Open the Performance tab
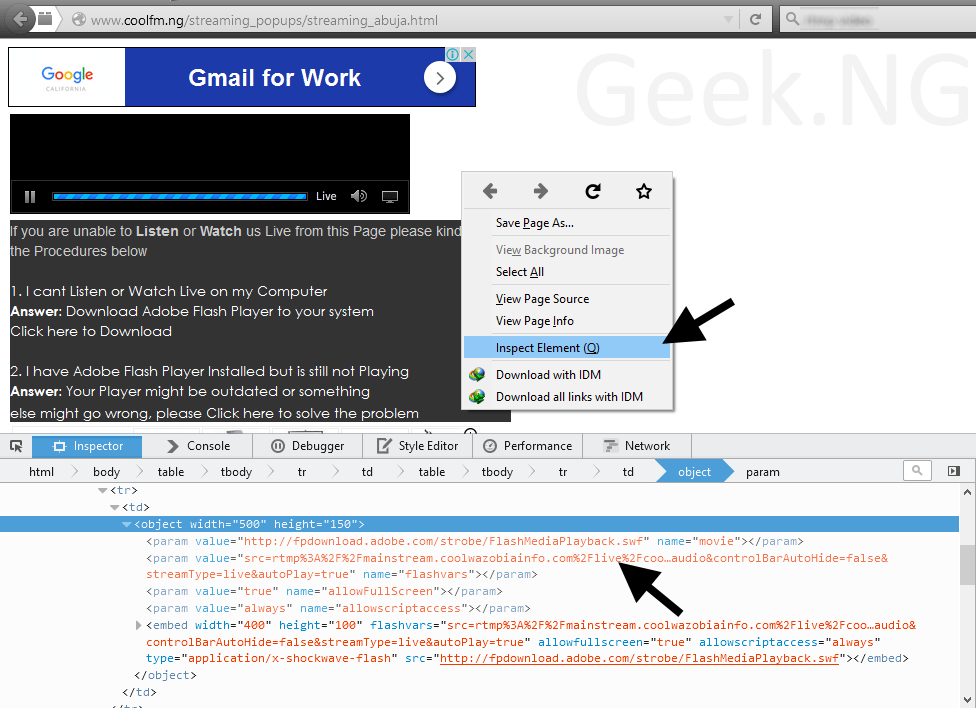Viewport: 976px width, 708px height. [x=528, y=446]
